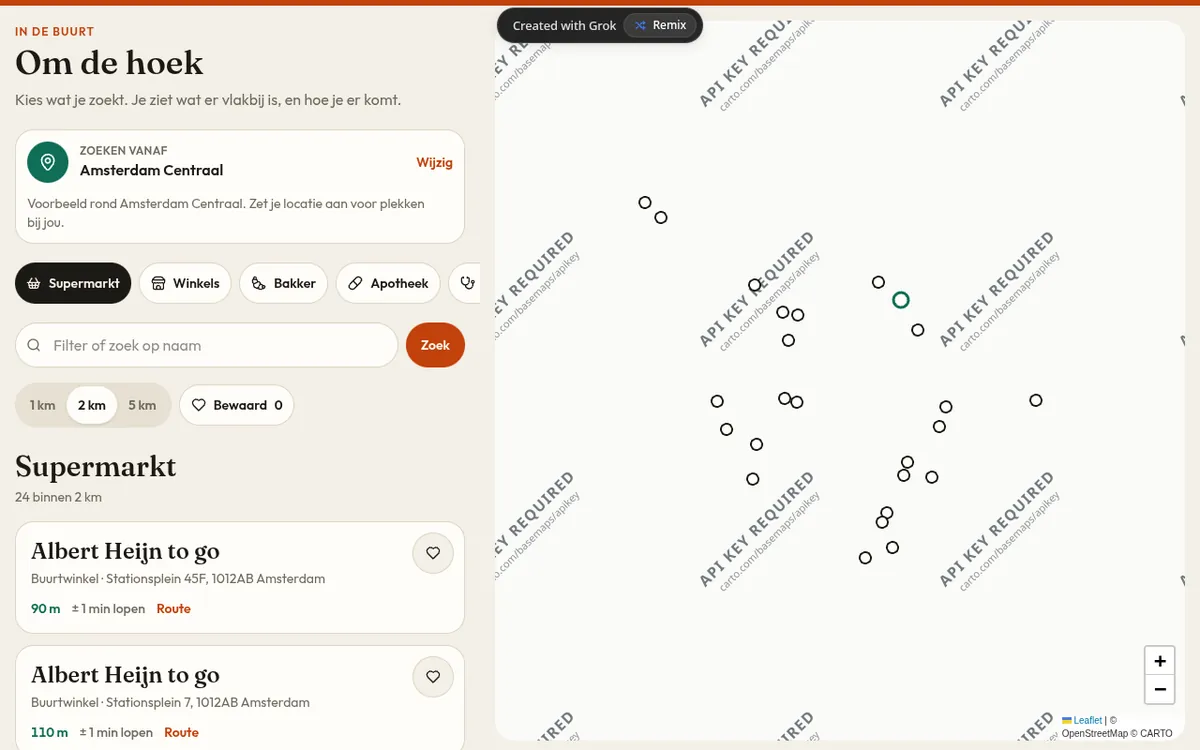Set radius to 1 km
Screen dimensions: 1200x750
click(x=42, y=405)
